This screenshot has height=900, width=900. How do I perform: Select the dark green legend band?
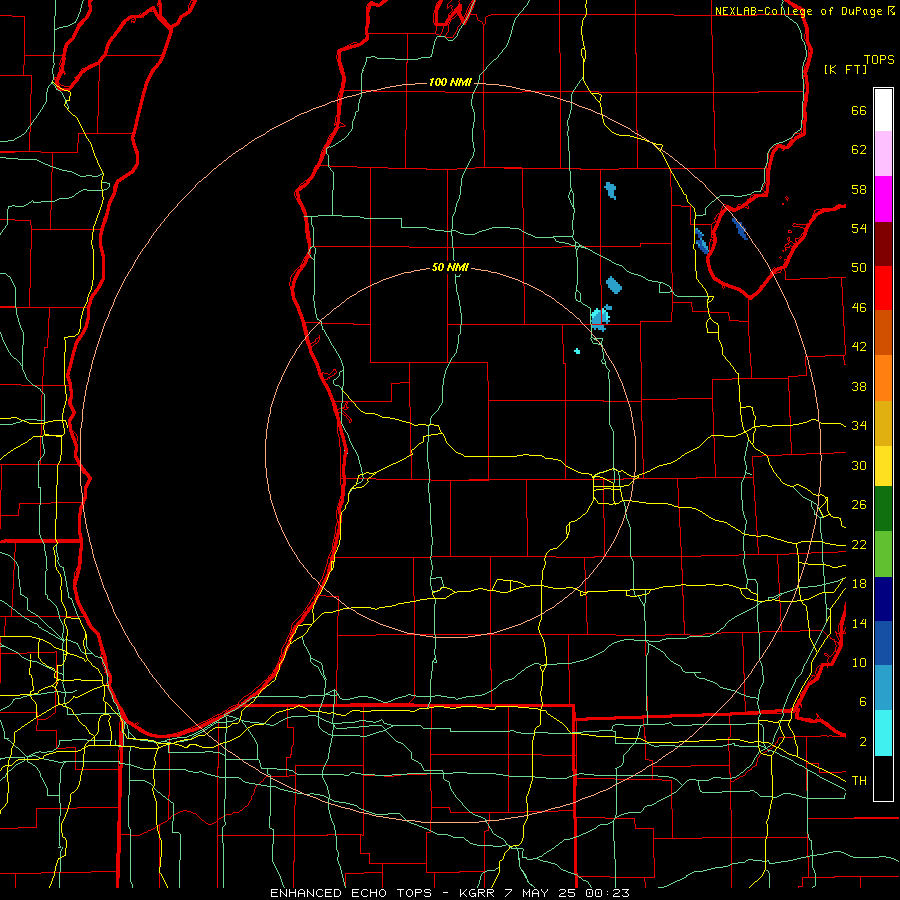883,509
